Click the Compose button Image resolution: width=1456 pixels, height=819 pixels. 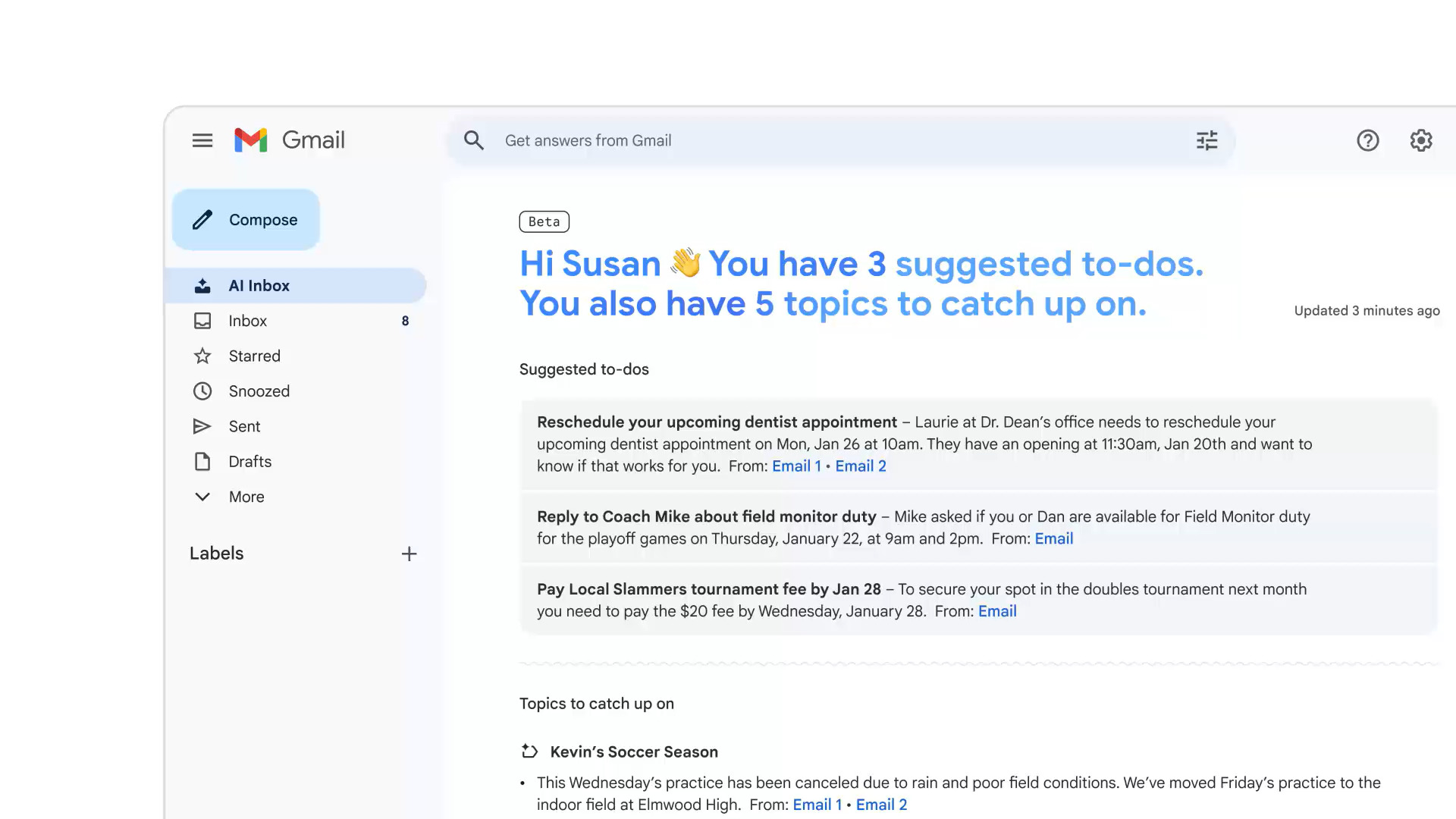tap(246, 219)
